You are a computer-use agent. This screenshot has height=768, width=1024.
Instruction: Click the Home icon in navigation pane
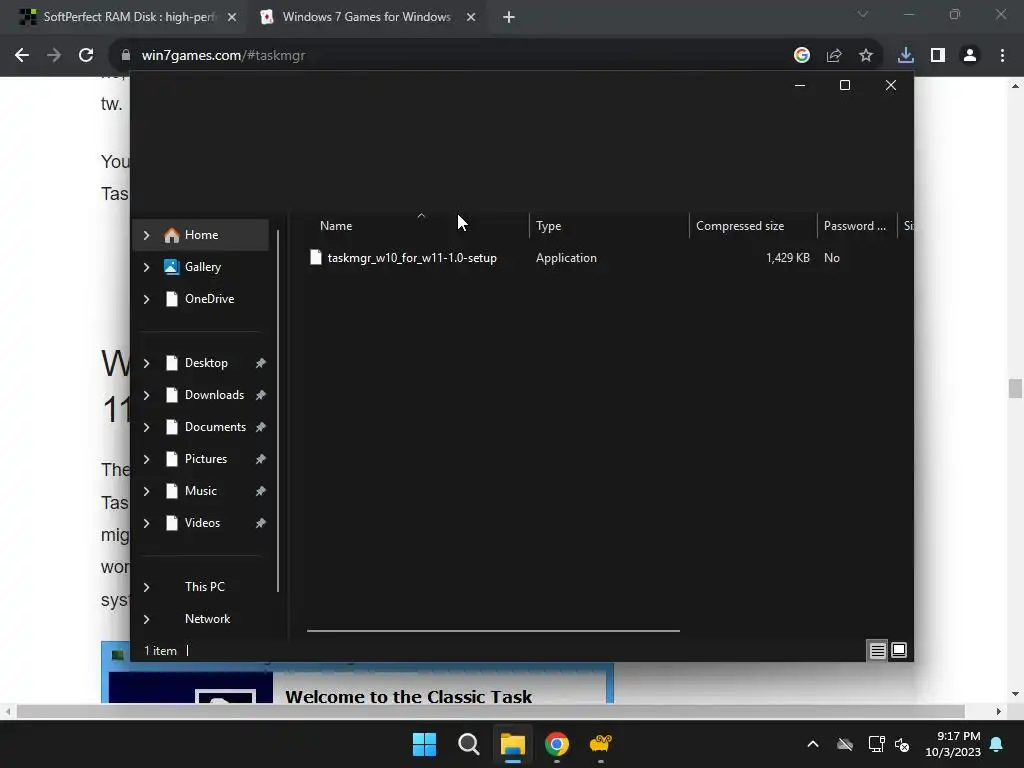point(172,235)
